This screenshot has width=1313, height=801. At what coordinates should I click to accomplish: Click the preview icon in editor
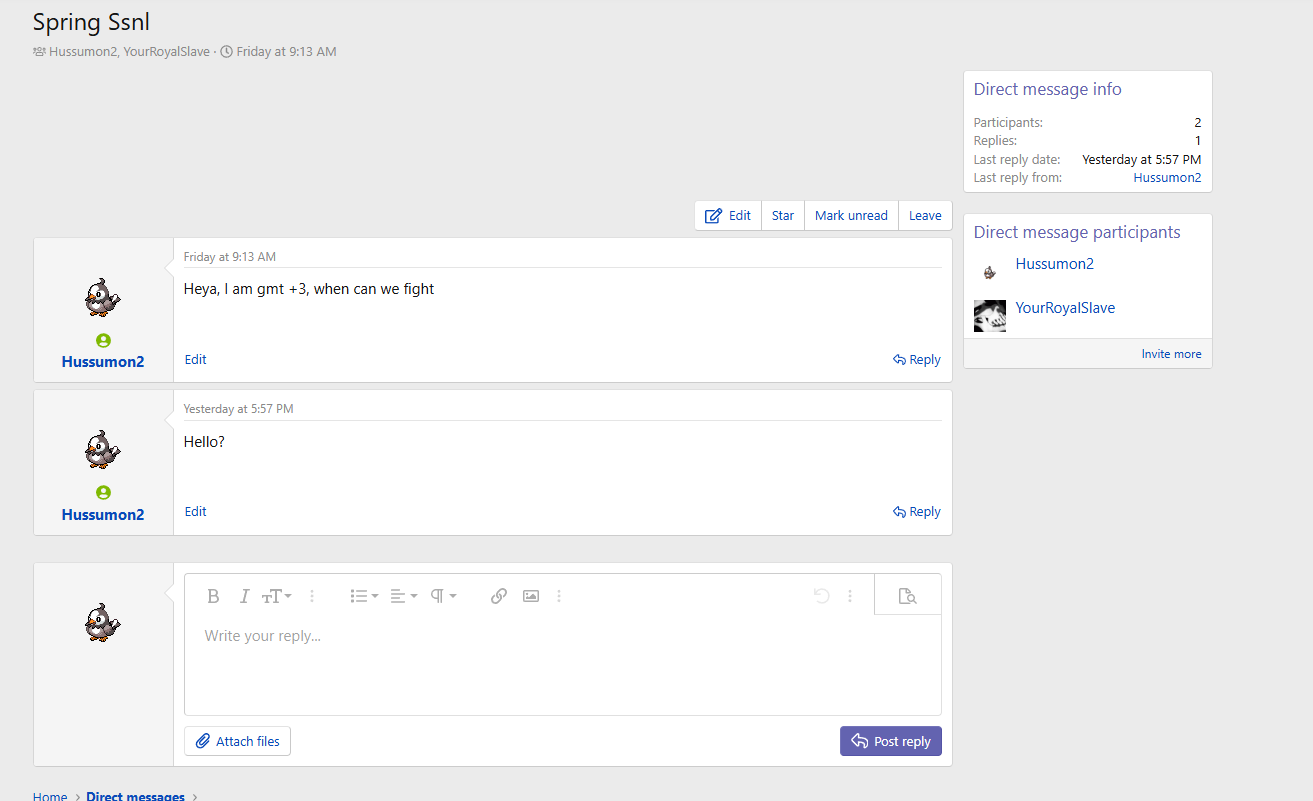click(907, 596)
